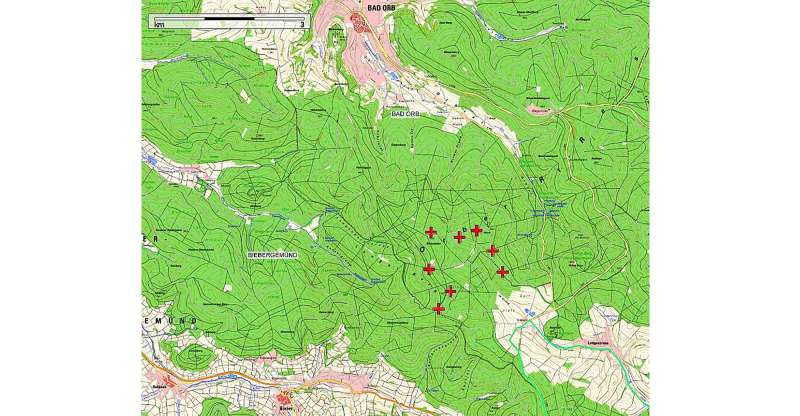The width and height of the screenshot is (800, 416).
Task: Click the southernmost red cross marker
Action: pos(439,309)
